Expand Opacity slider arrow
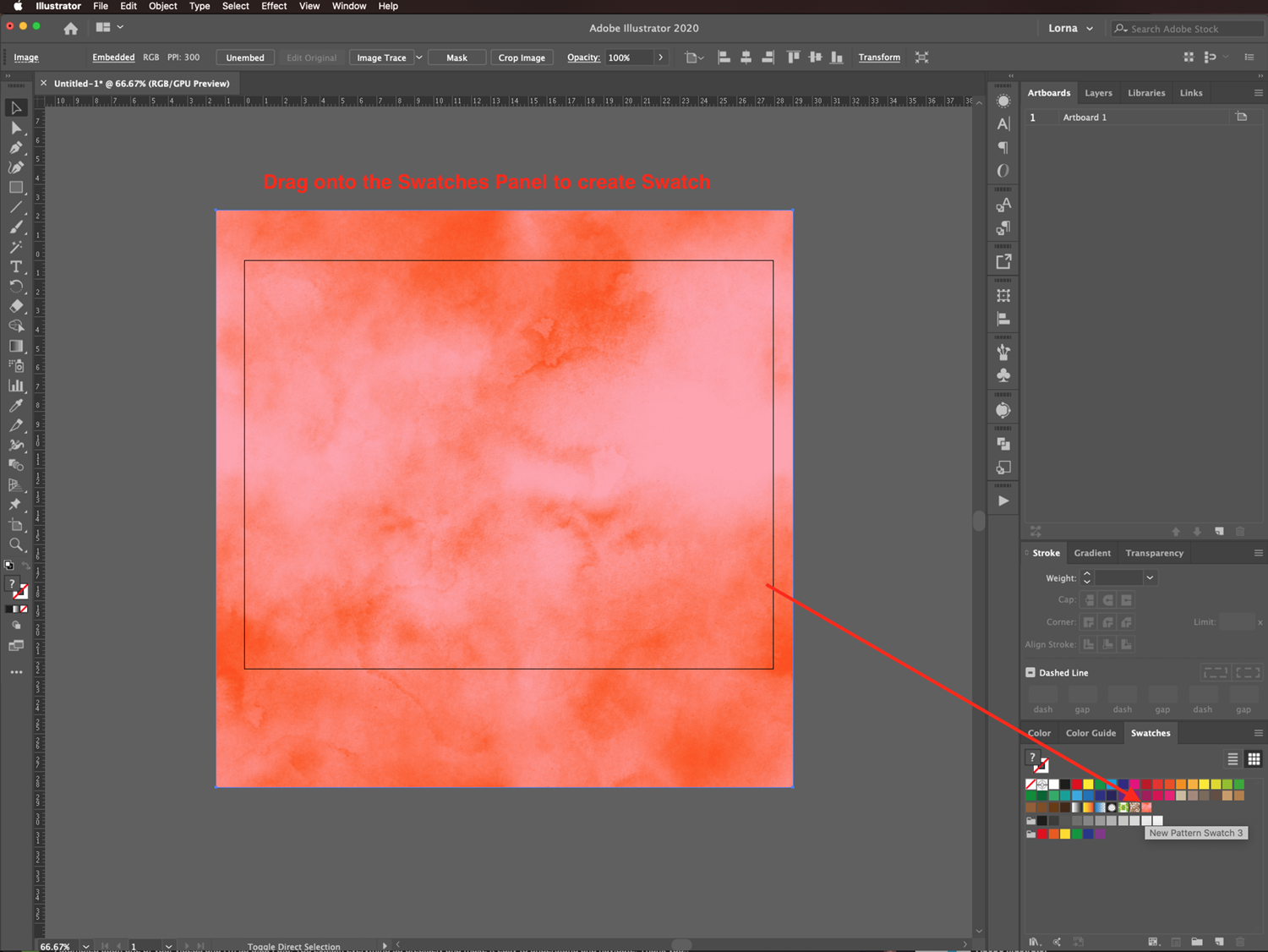This screenshot has width=1268, height=952. click(661, 57)
